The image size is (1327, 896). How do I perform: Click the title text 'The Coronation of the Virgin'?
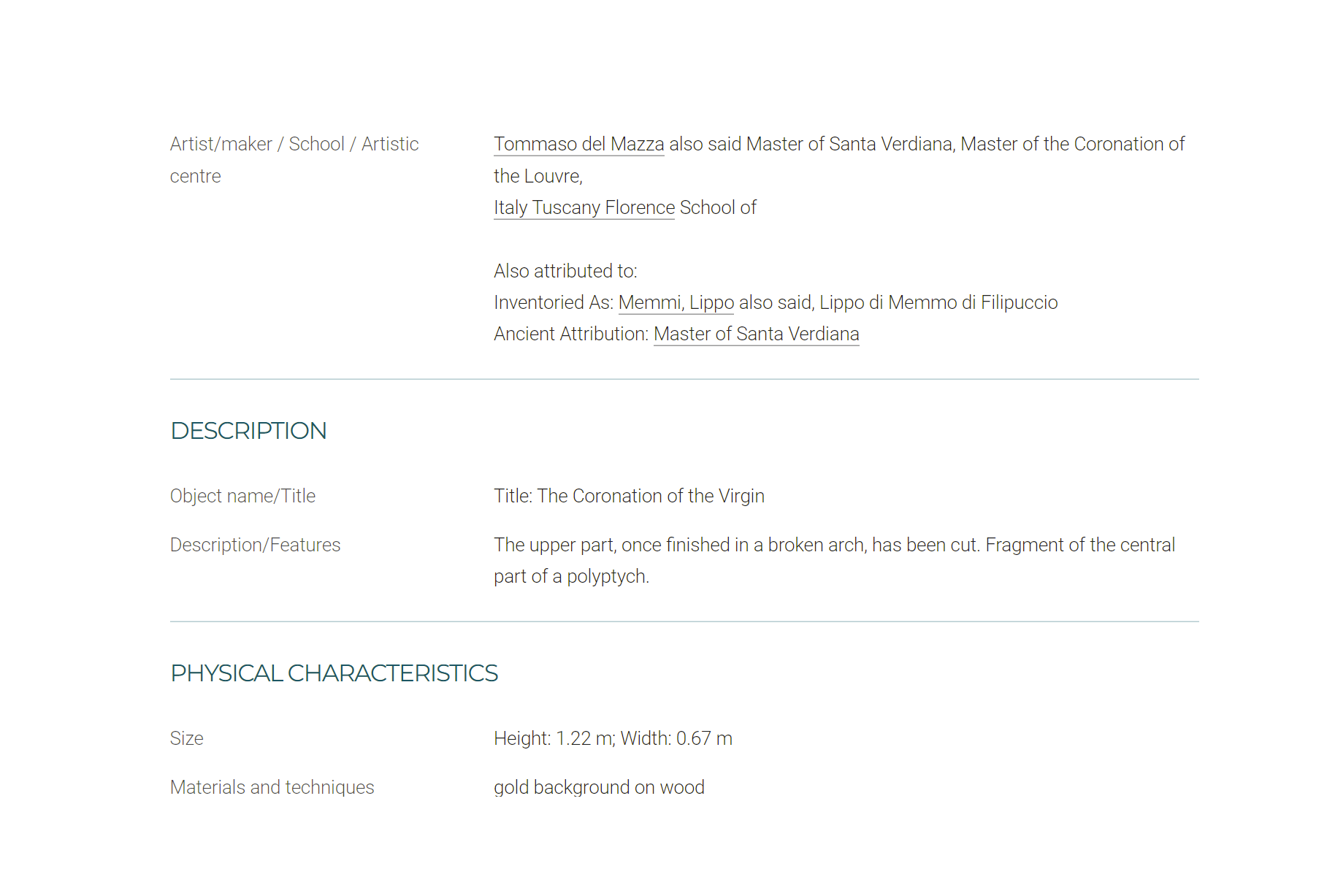coord(651,497)
